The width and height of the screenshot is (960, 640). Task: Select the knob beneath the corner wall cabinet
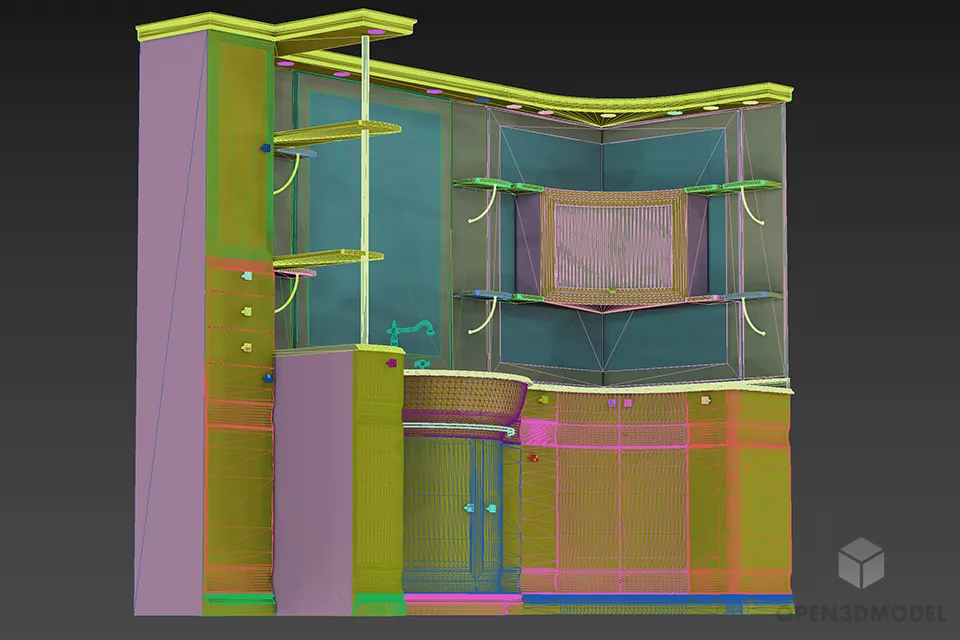[x=612, y=292]
